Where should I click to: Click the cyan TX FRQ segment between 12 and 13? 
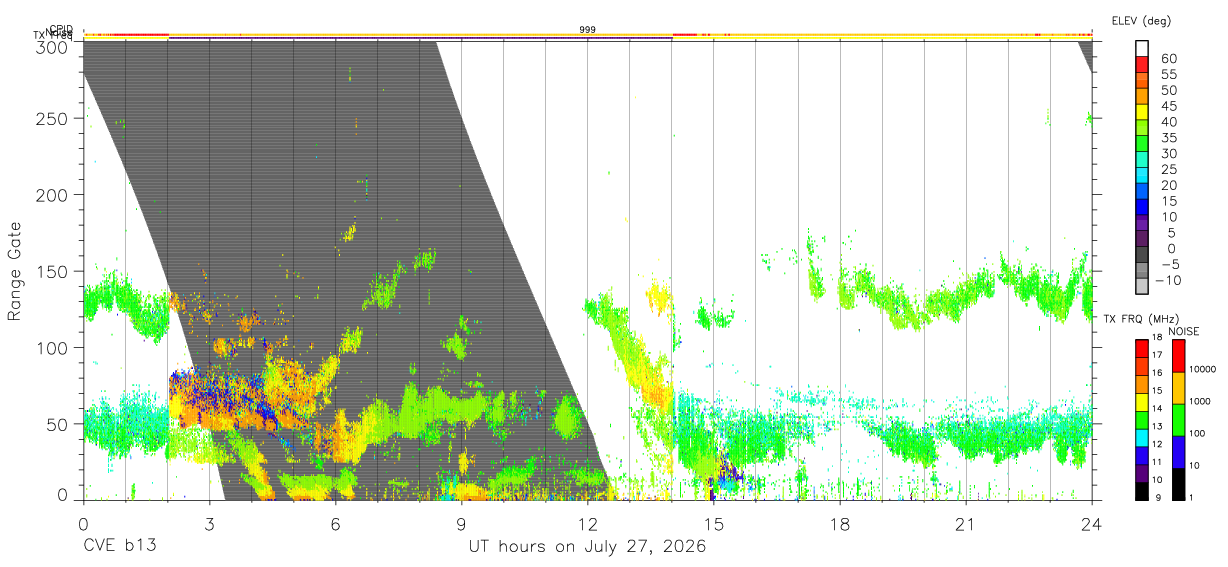pyautogui.click(x=1142, y=438)
